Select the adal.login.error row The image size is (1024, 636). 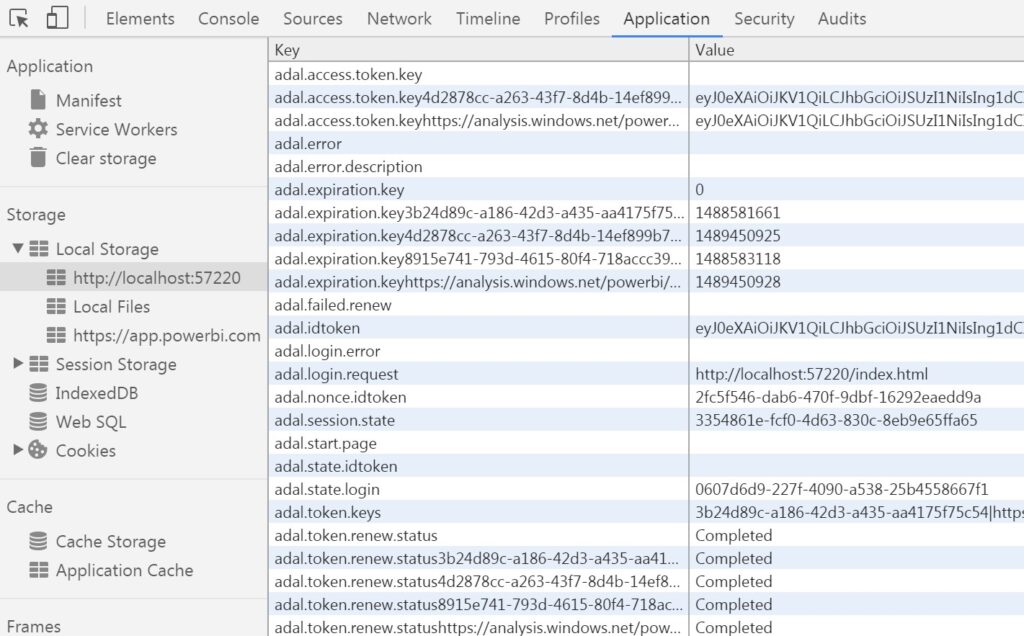[646, 351]
